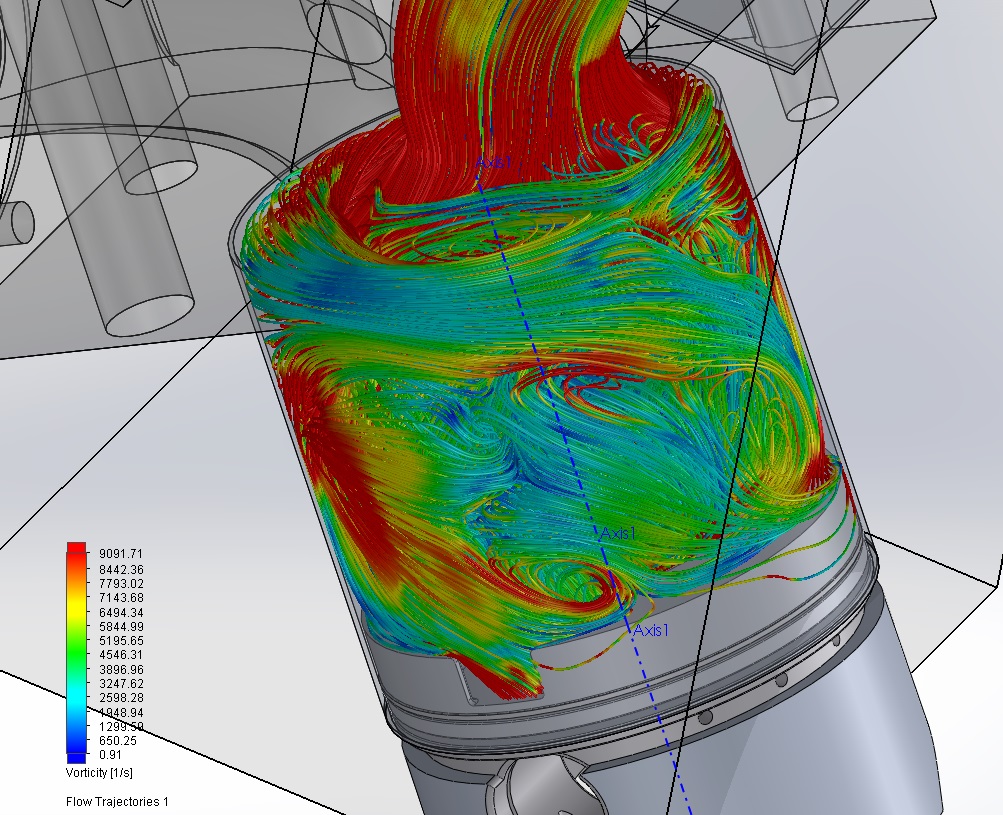
Task: Click the legend value 1948.94
Action: pyautogui.click(x=121, y=713)
